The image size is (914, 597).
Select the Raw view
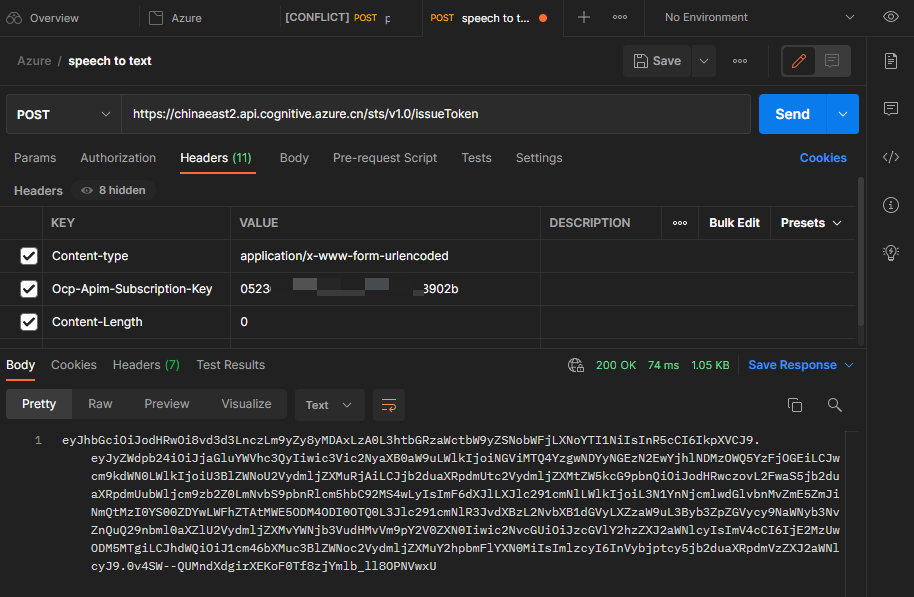[100, 404]
